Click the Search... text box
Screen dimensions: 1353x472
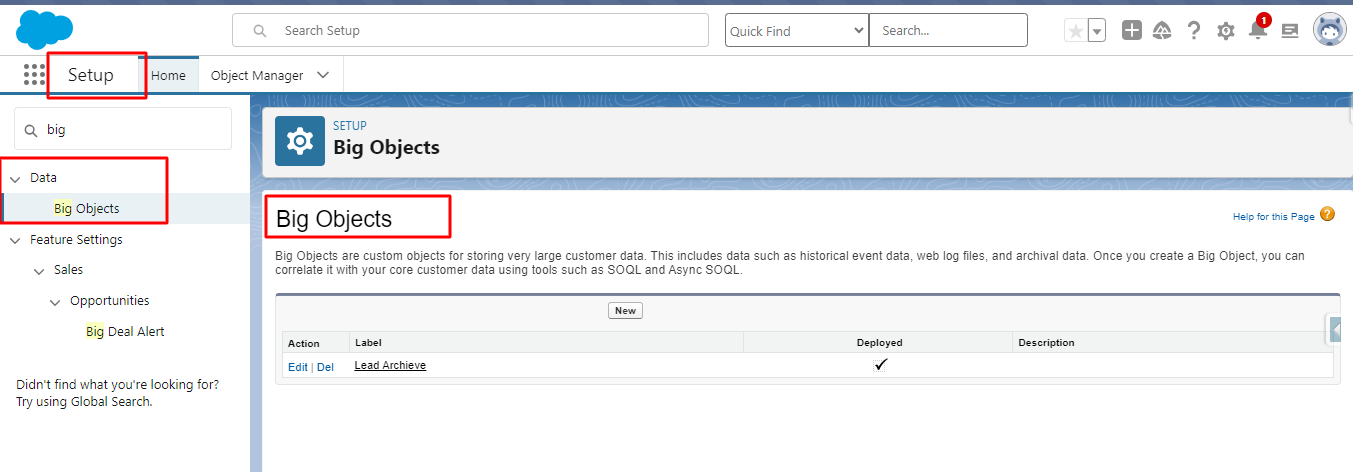[x=948, y=31]
